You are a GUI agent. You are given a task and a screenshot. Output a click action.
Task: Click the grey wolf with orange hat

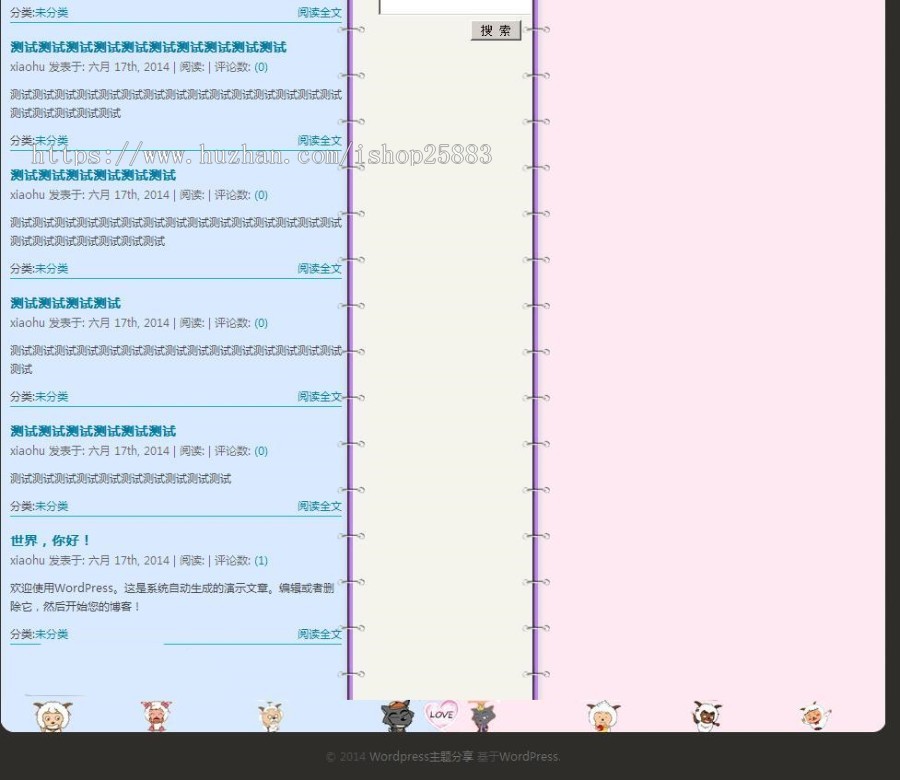(x=397, y=716)
